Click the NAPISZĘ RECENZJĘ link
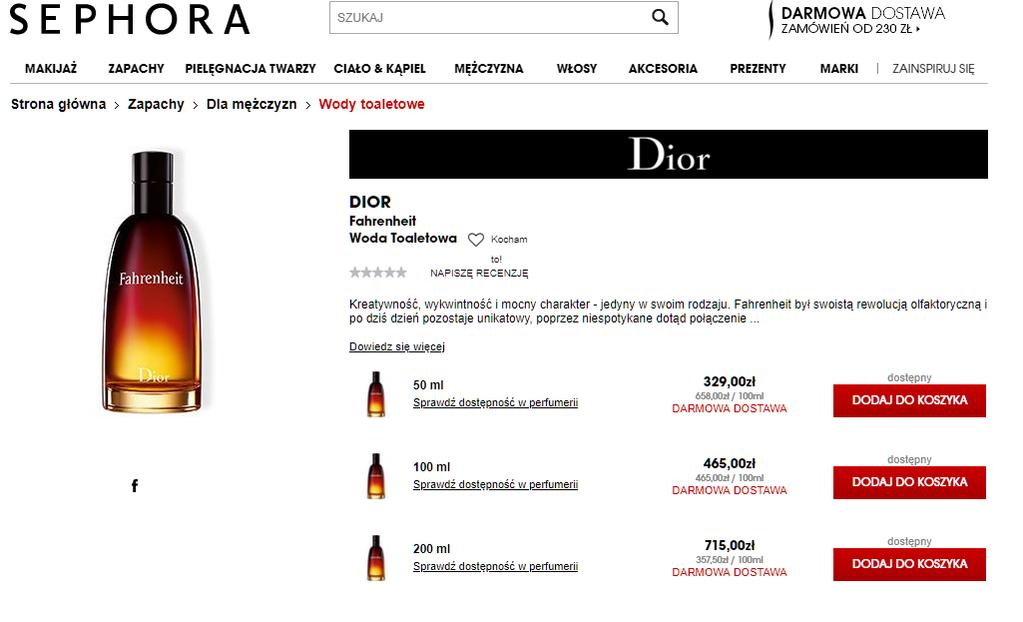Image resolution: width=1023 pixels, height=622 pixels. (x=479, y=273)
